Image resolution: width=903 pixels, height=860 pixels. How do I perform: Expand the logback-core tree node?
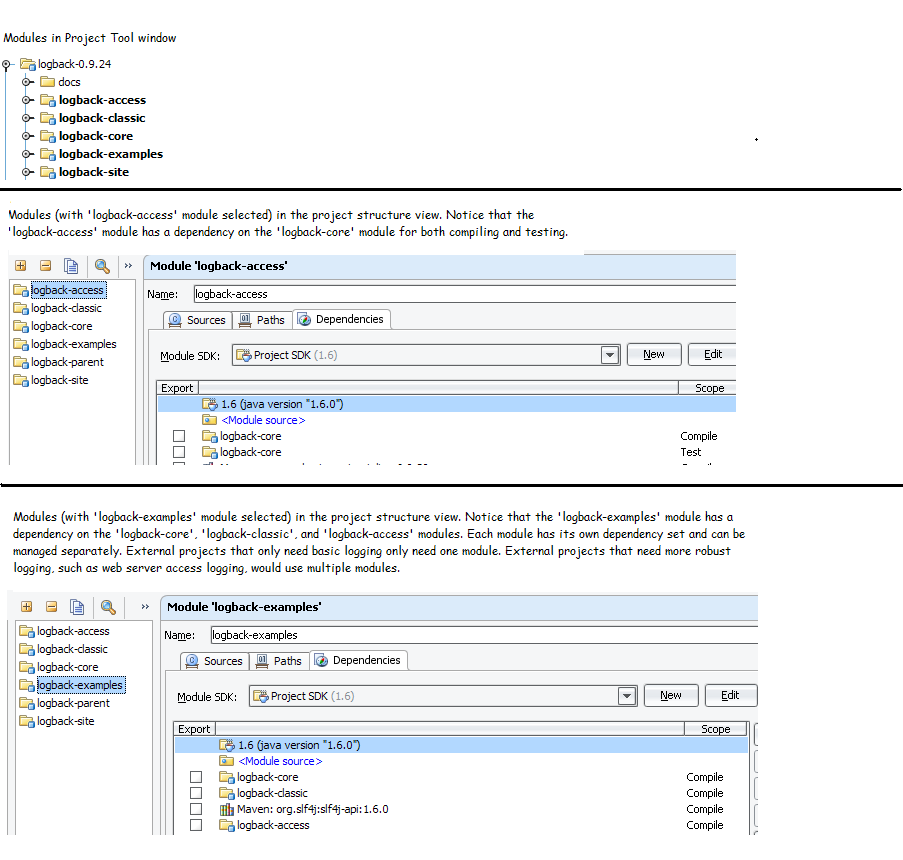click(x=26, y=136)
